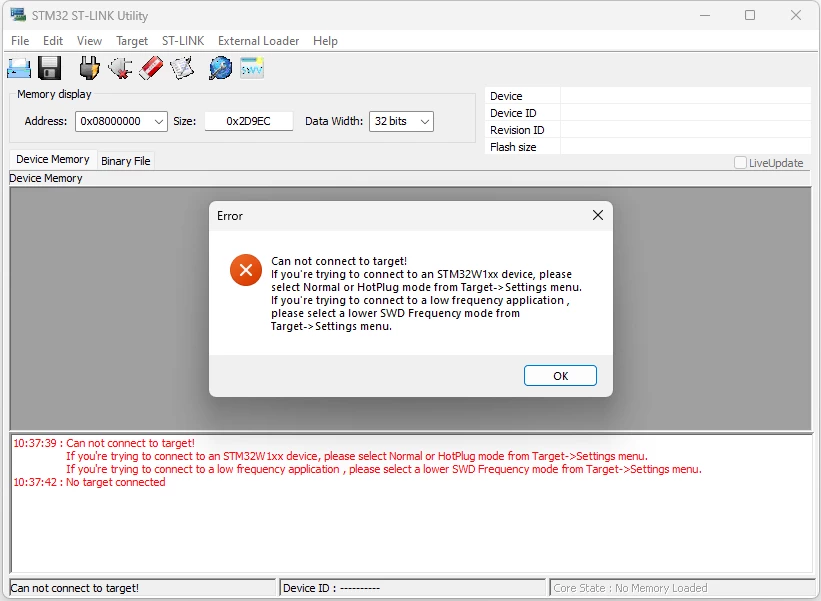Open the SWV viewer icon
This screenshot has width=821, height=601.
tap(252, 68)
